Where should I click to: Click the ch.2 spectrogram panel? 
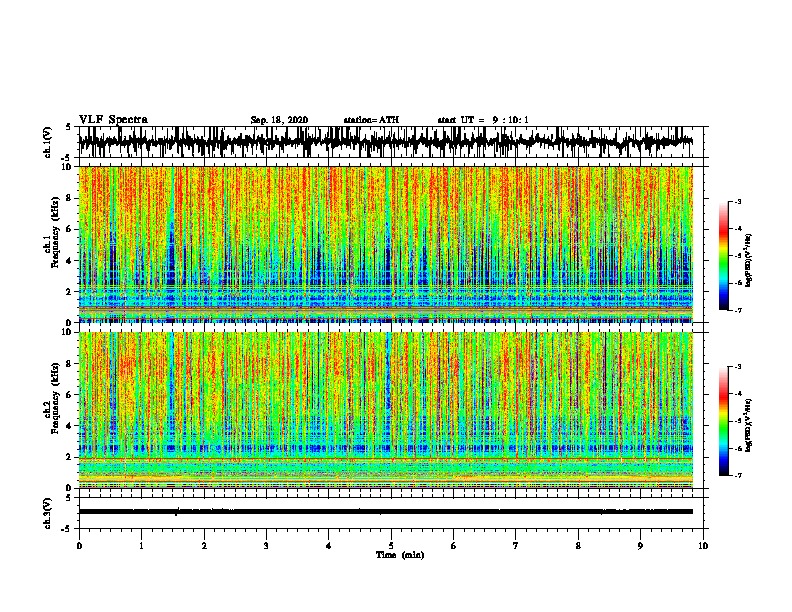386,410
